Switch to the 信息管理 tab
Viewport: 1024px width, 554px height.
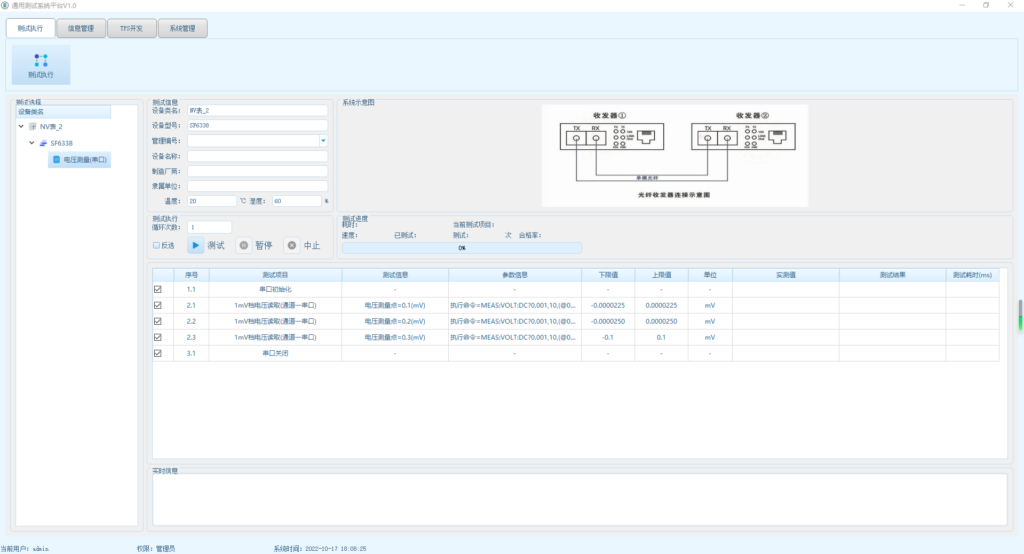tap(81, 28)
